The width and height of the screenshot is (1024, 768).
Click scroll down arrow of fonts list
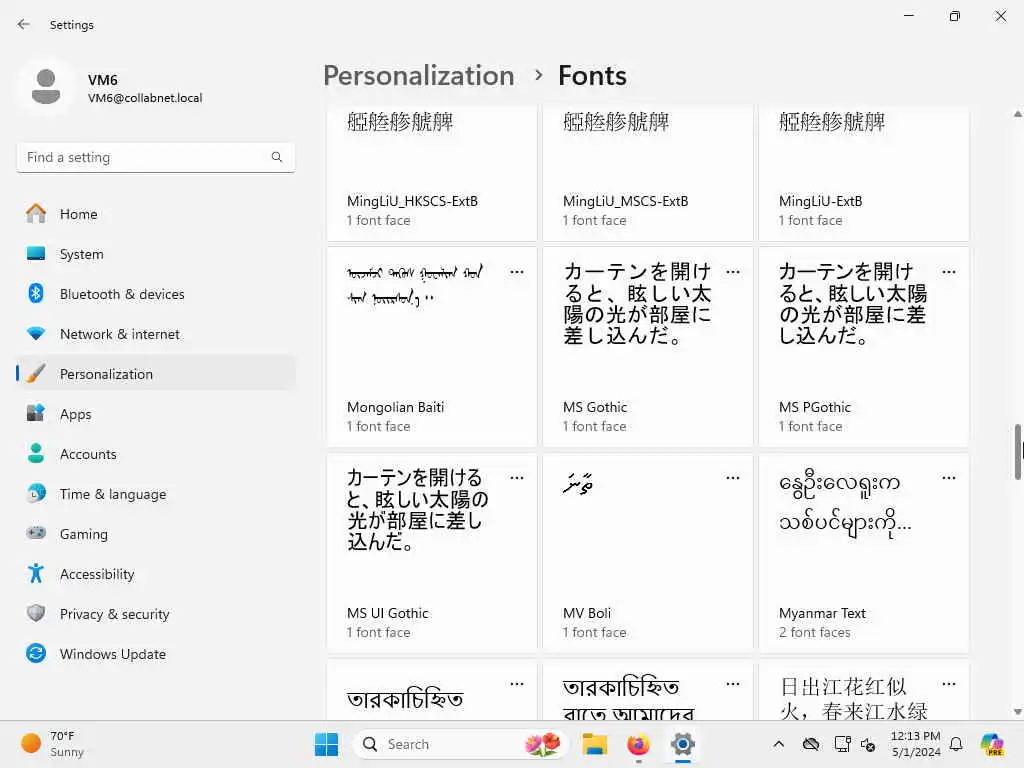click(1017, 711)
